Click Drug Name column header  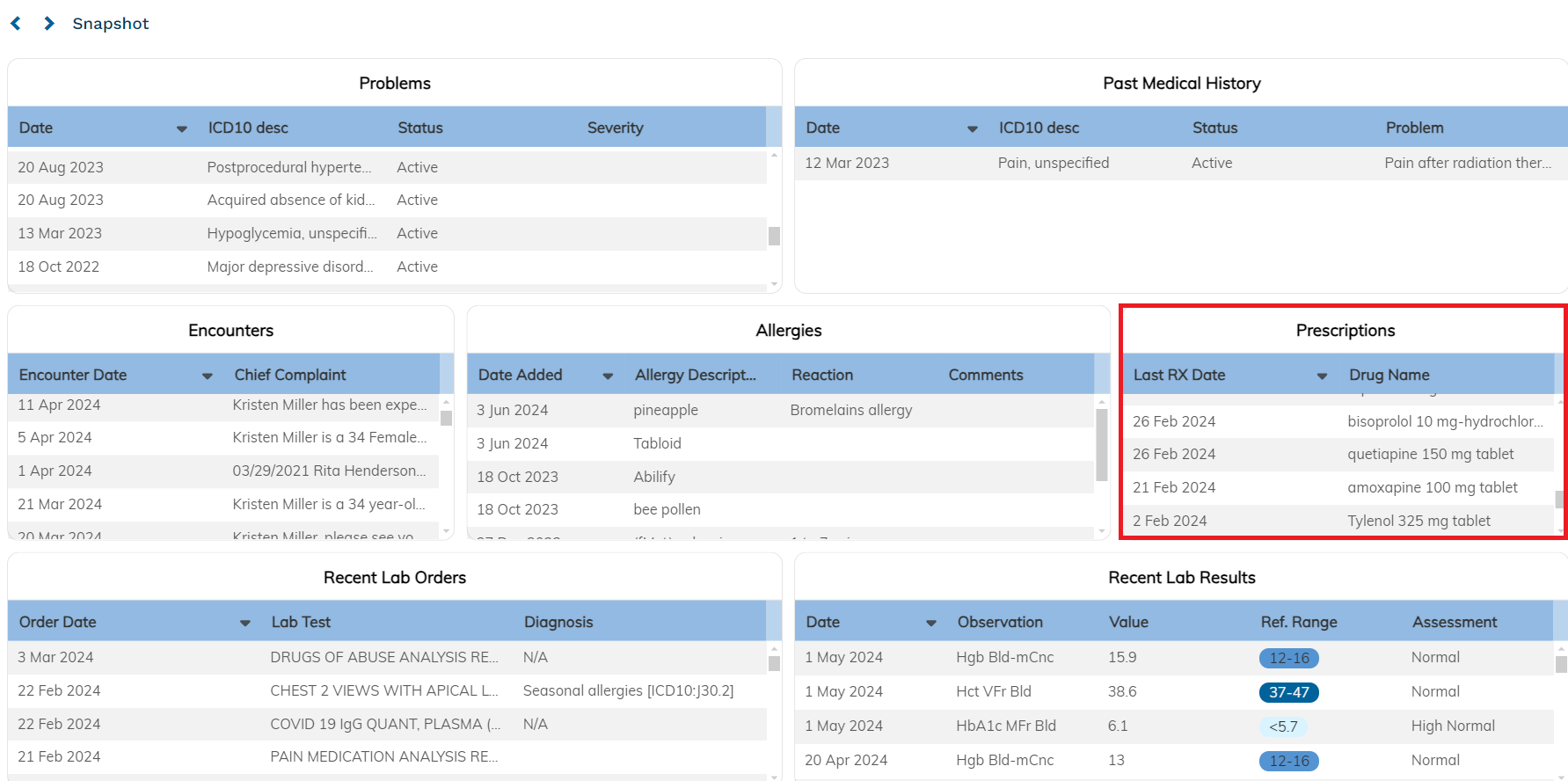tap(1389, 375)
